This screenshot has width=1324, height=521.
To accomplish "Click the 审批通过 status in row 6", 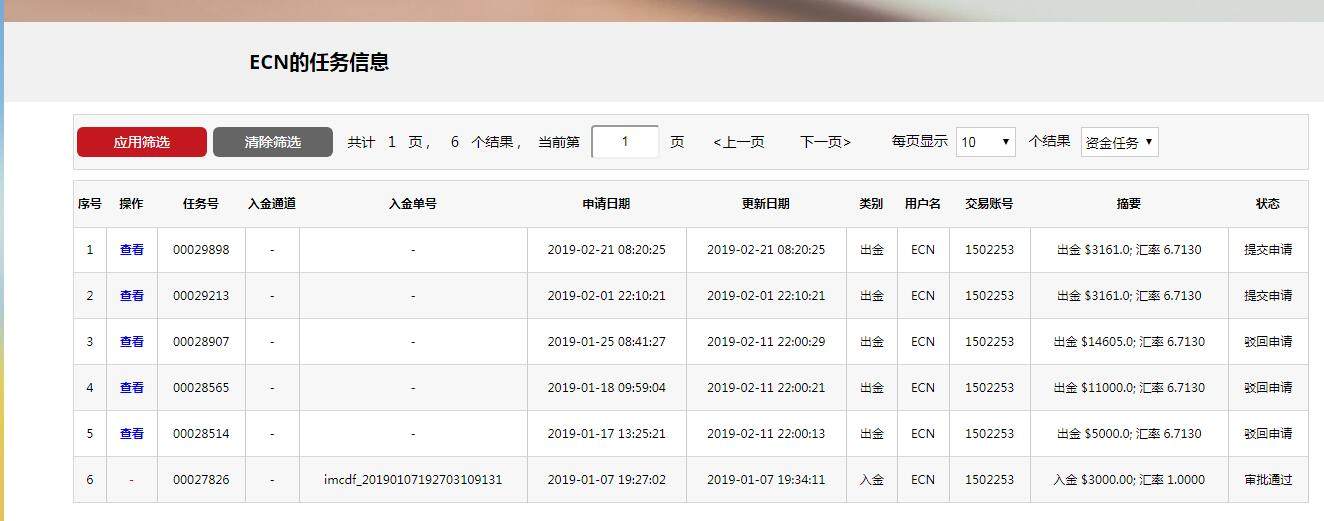I will click(1267, 480).
